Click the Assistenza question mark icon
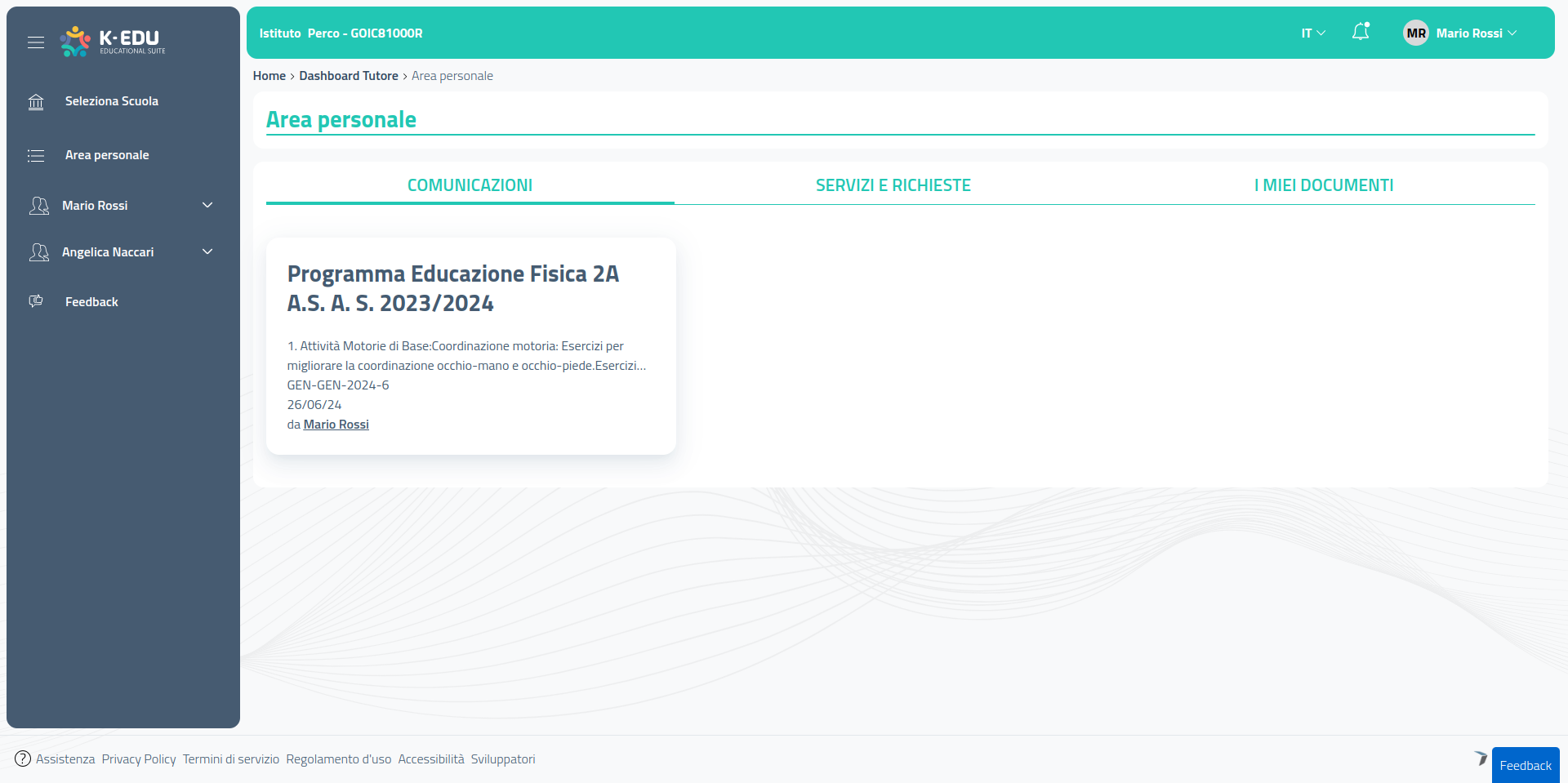Image resolution: width=1568 pixels, height=783 pixels. pyautogui.click(x=23, y=759)
